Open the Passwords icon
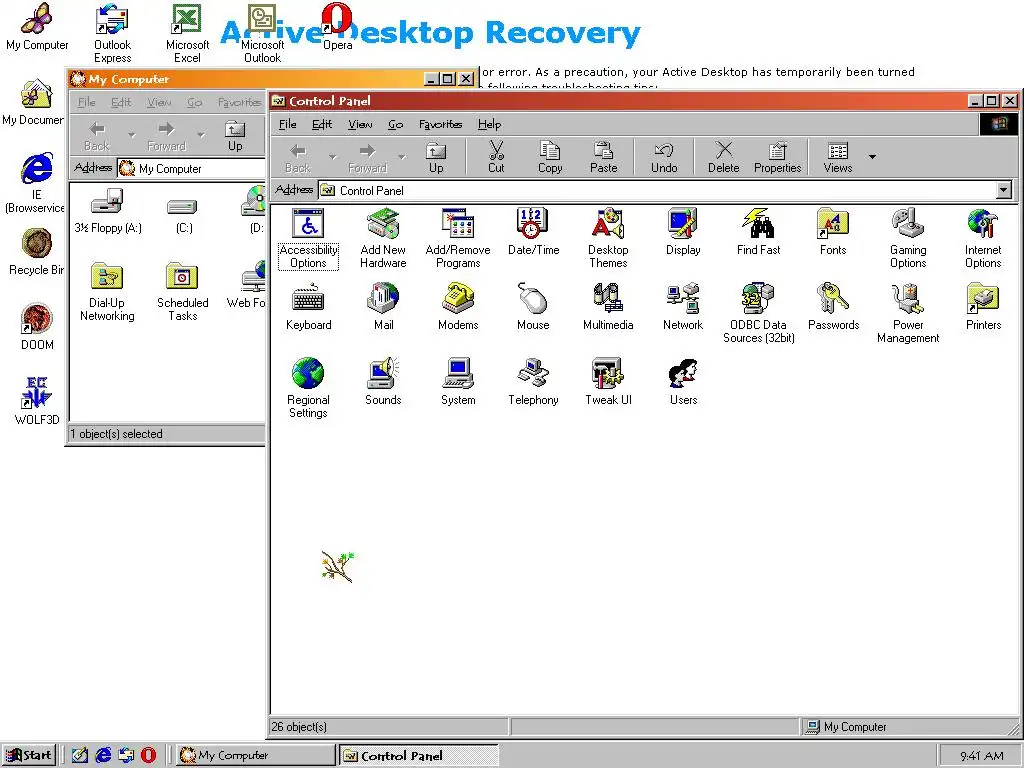Screen dimensions: 1024x768 (833, 307)
